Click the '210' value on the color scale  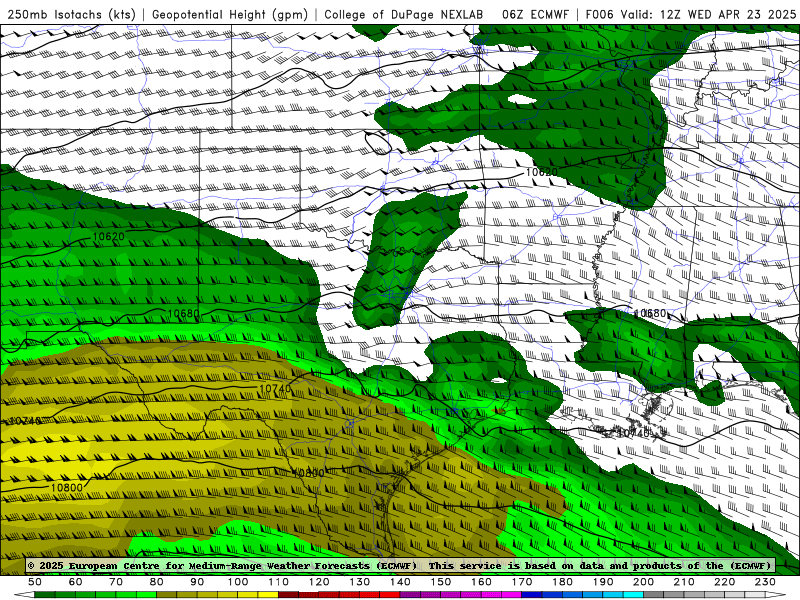pyautogui.click(x=684, y=582)
